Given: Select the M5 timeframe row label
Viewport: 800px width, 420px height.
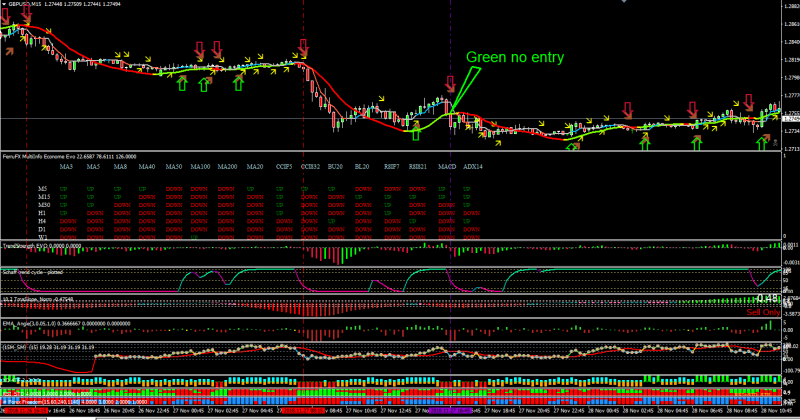Looking at the screenshot, I should (42, 189).
